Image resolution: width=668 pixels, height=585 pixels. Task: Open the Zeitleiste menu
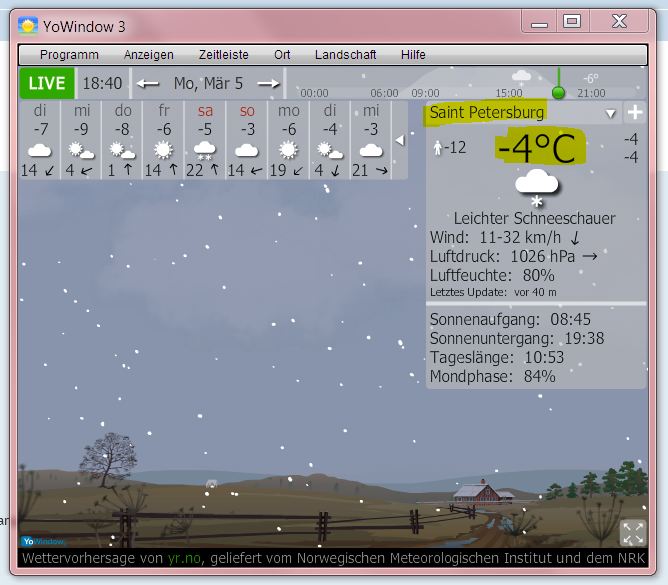[224, 55]
